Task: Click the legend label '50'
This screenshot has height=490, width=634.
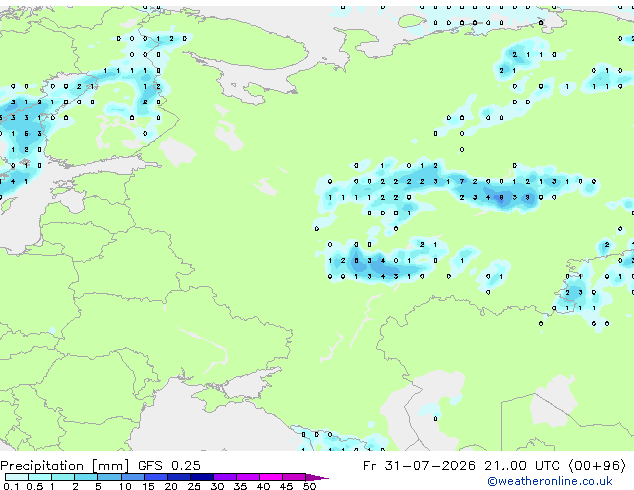Action: click(309, 486)
